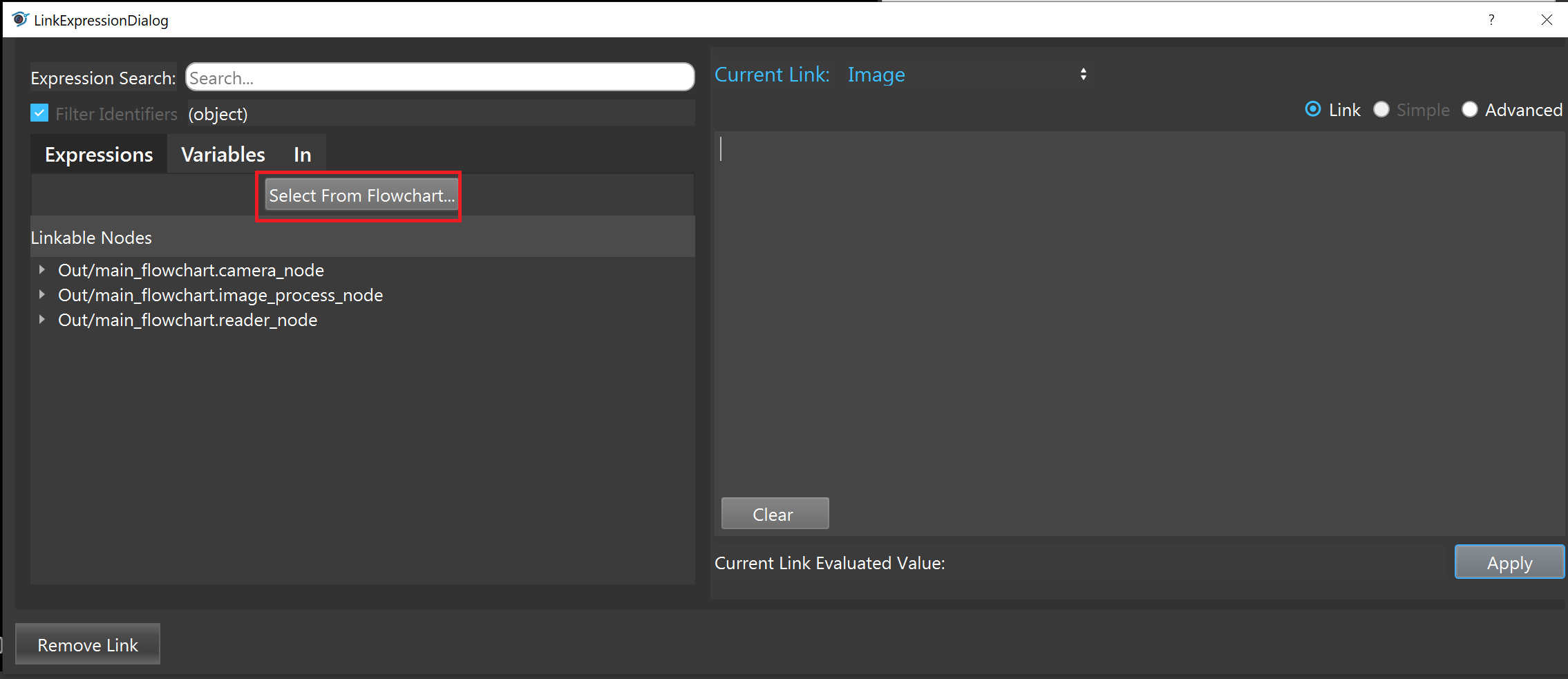Switch to the Variables tab
This screenshot has width=1568, height=679.
223,154
